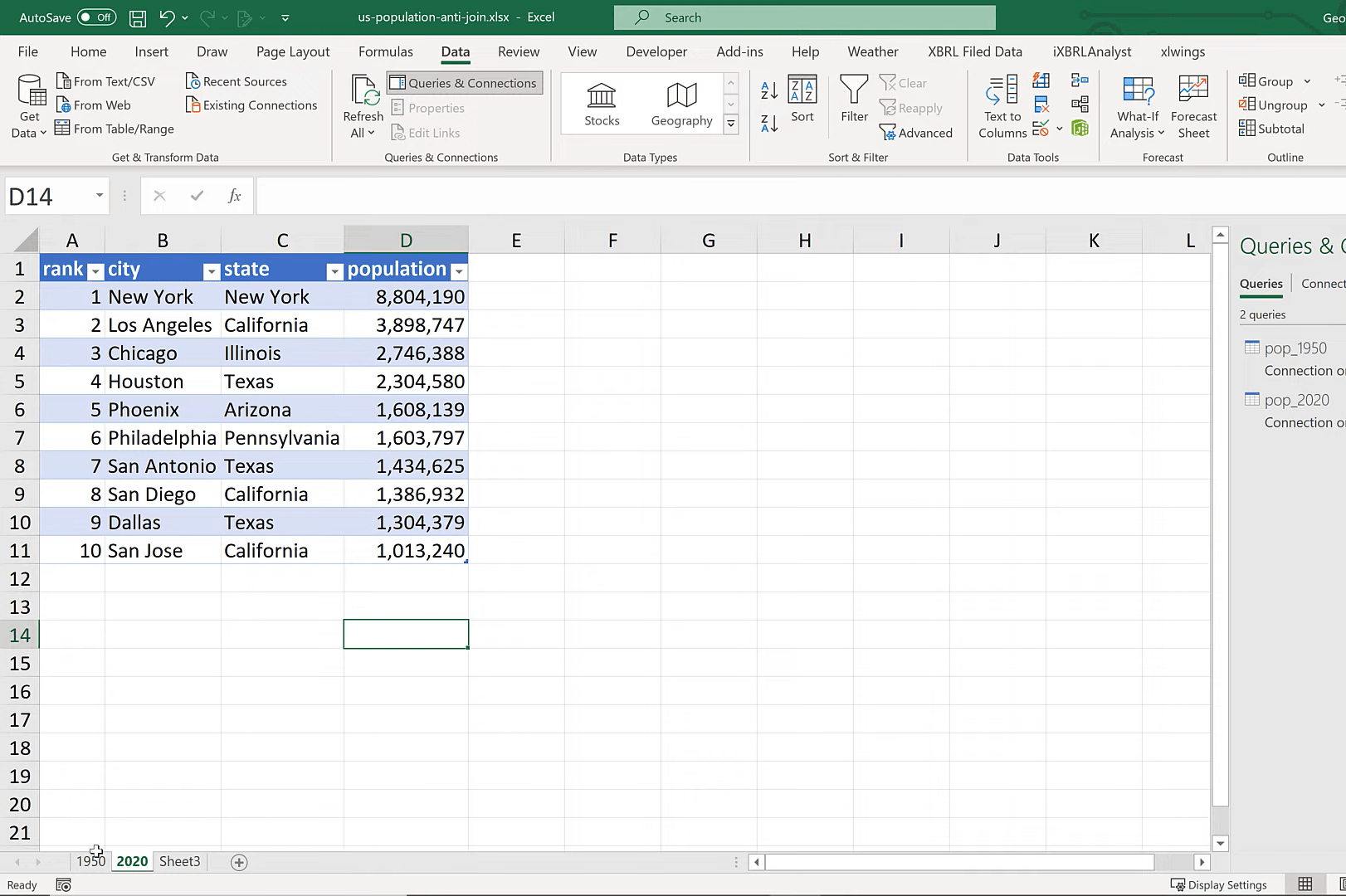
Task: Choose the Geography data type
Action: [681, 104]
